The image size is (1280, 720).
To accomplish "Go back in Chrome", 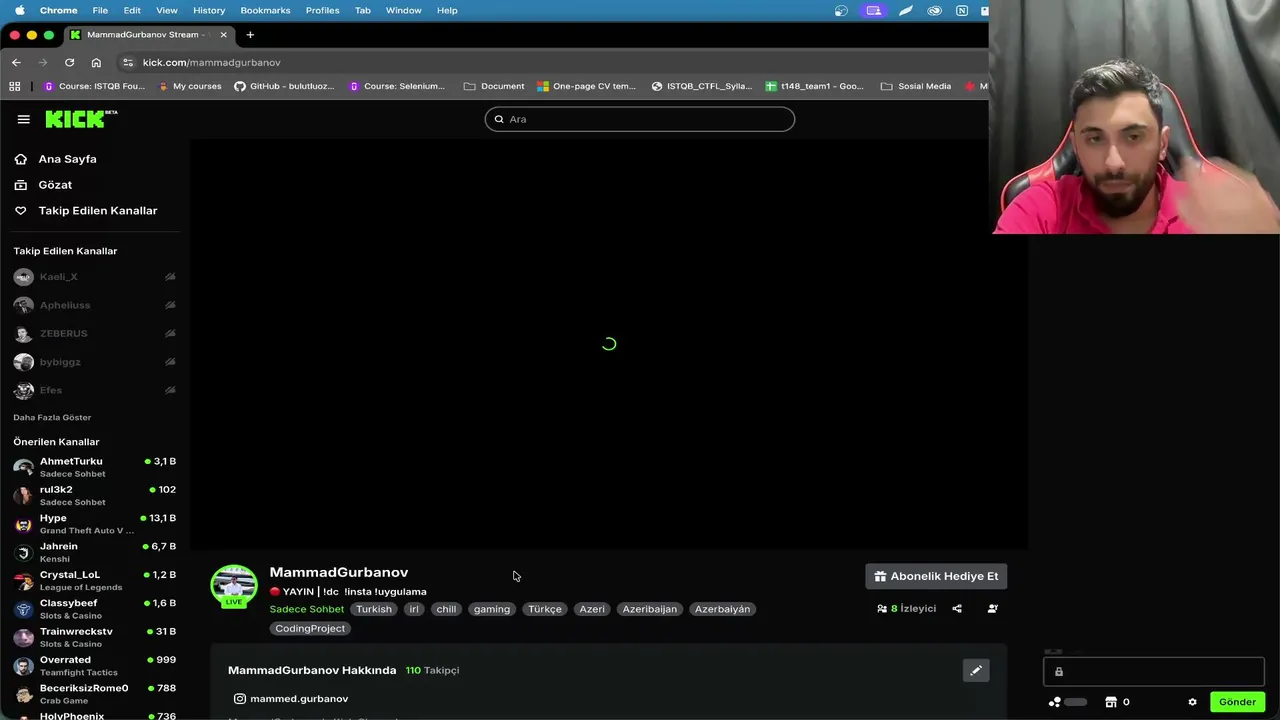I will pos(16,62).
